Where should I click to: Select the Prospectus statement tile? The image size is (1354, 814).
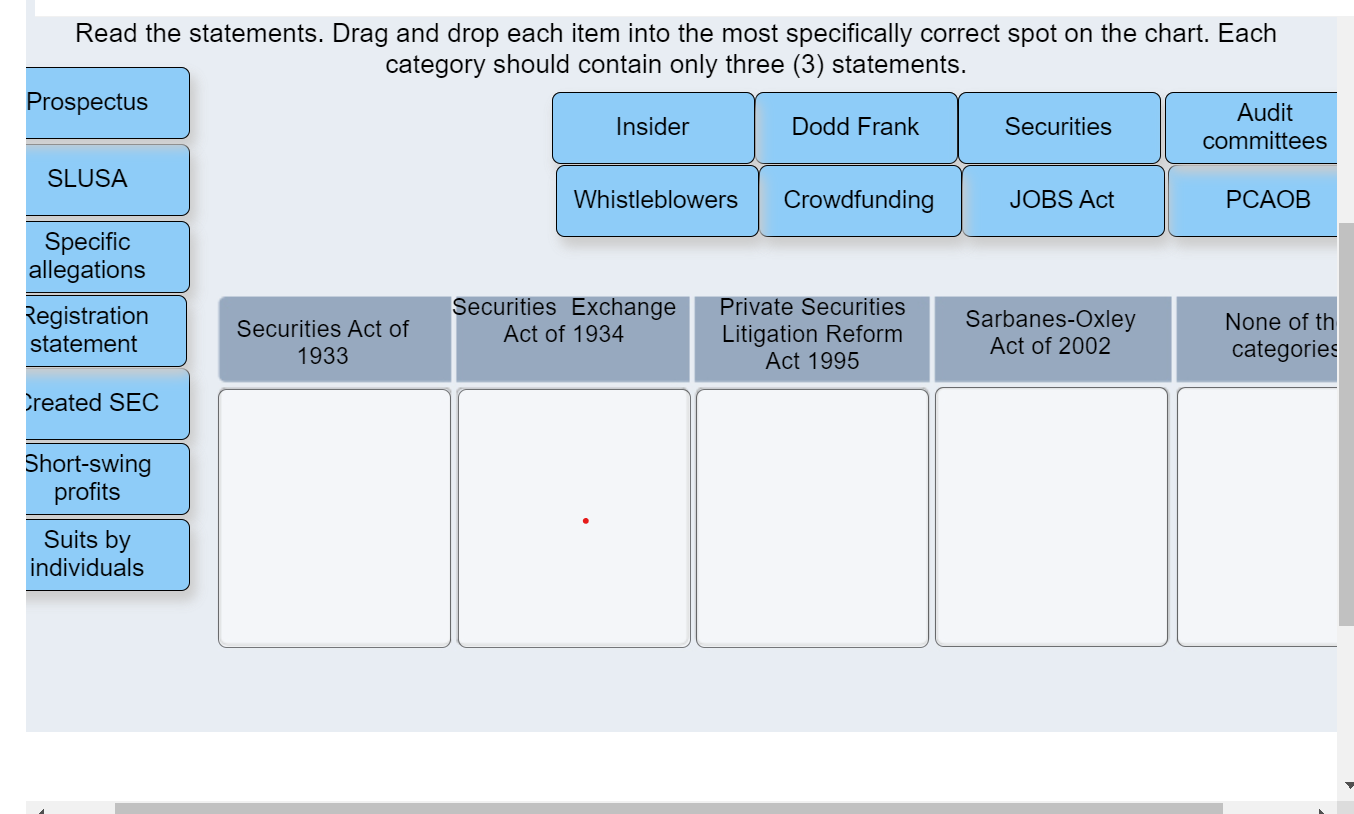click(x=88, y=102)
